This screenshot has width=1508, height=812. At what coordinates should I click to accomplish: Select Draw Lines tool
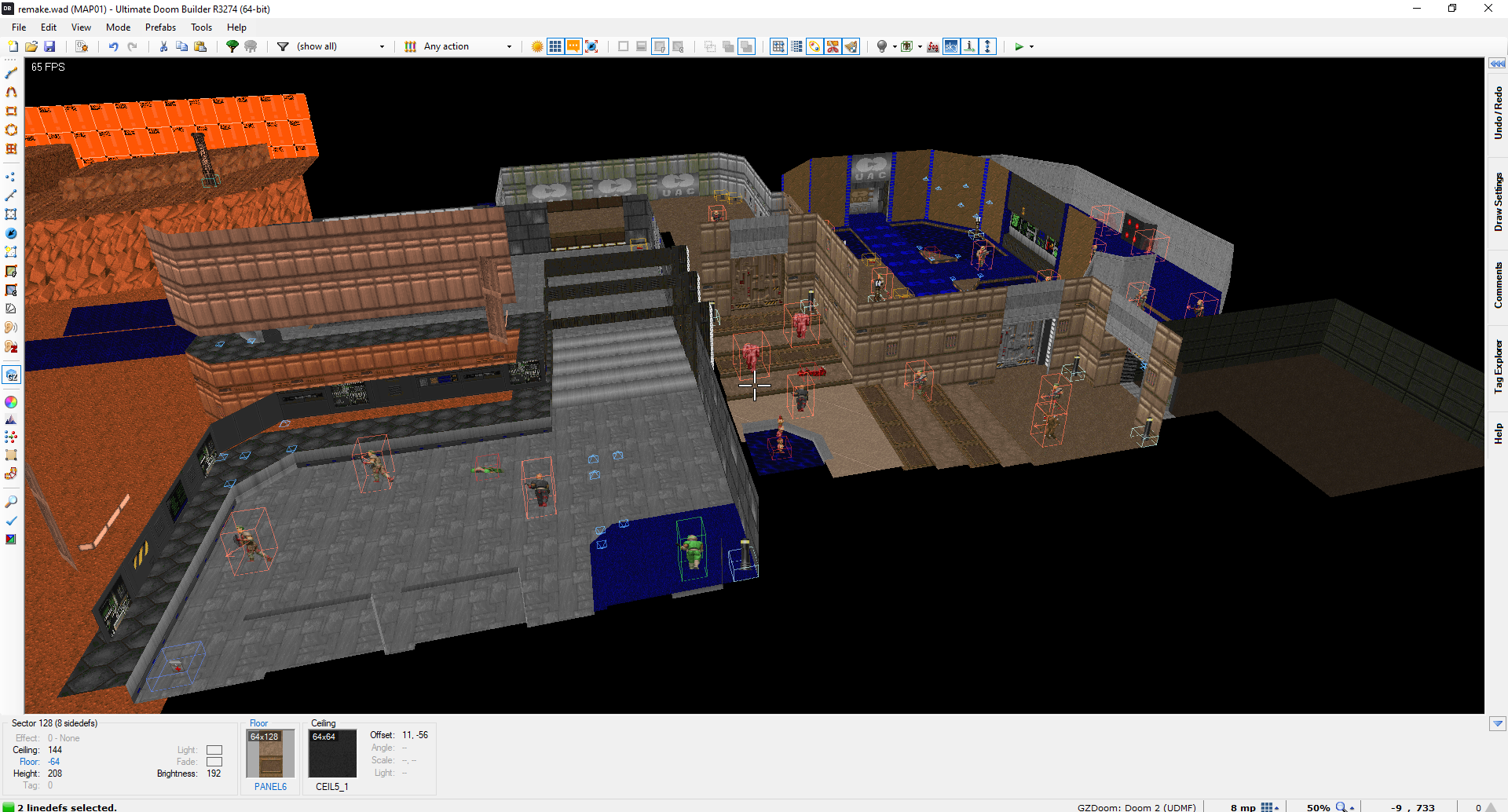11,73
